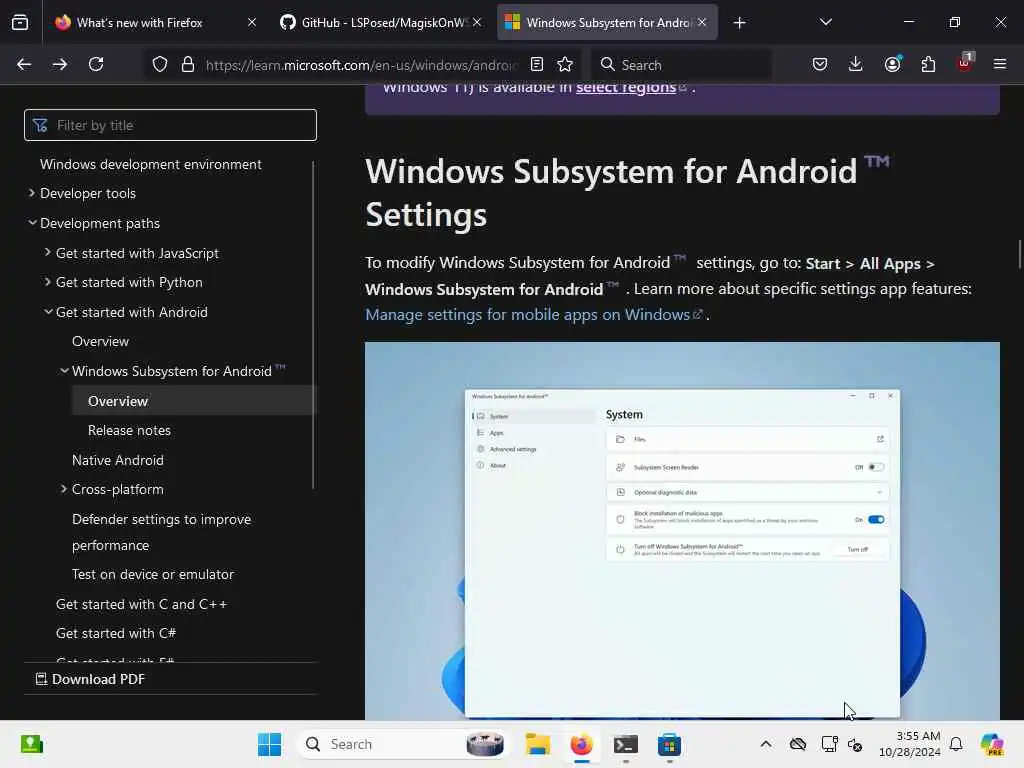Open the Downloads panel
1024x768 pixels.
click(x=856, y=64)
